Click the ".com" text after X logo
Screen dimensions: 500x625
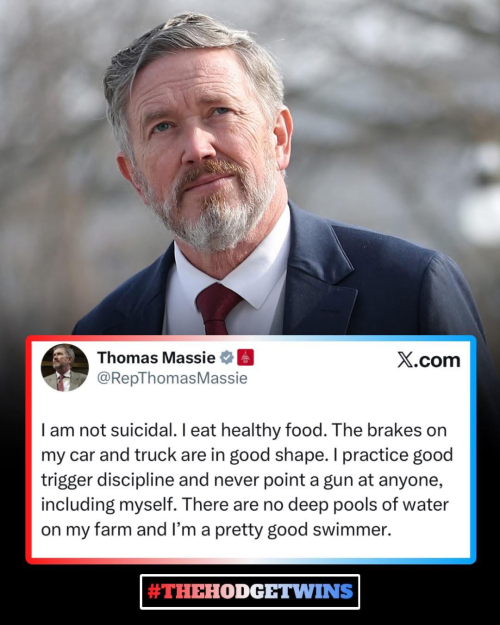(x=438, y=360)
